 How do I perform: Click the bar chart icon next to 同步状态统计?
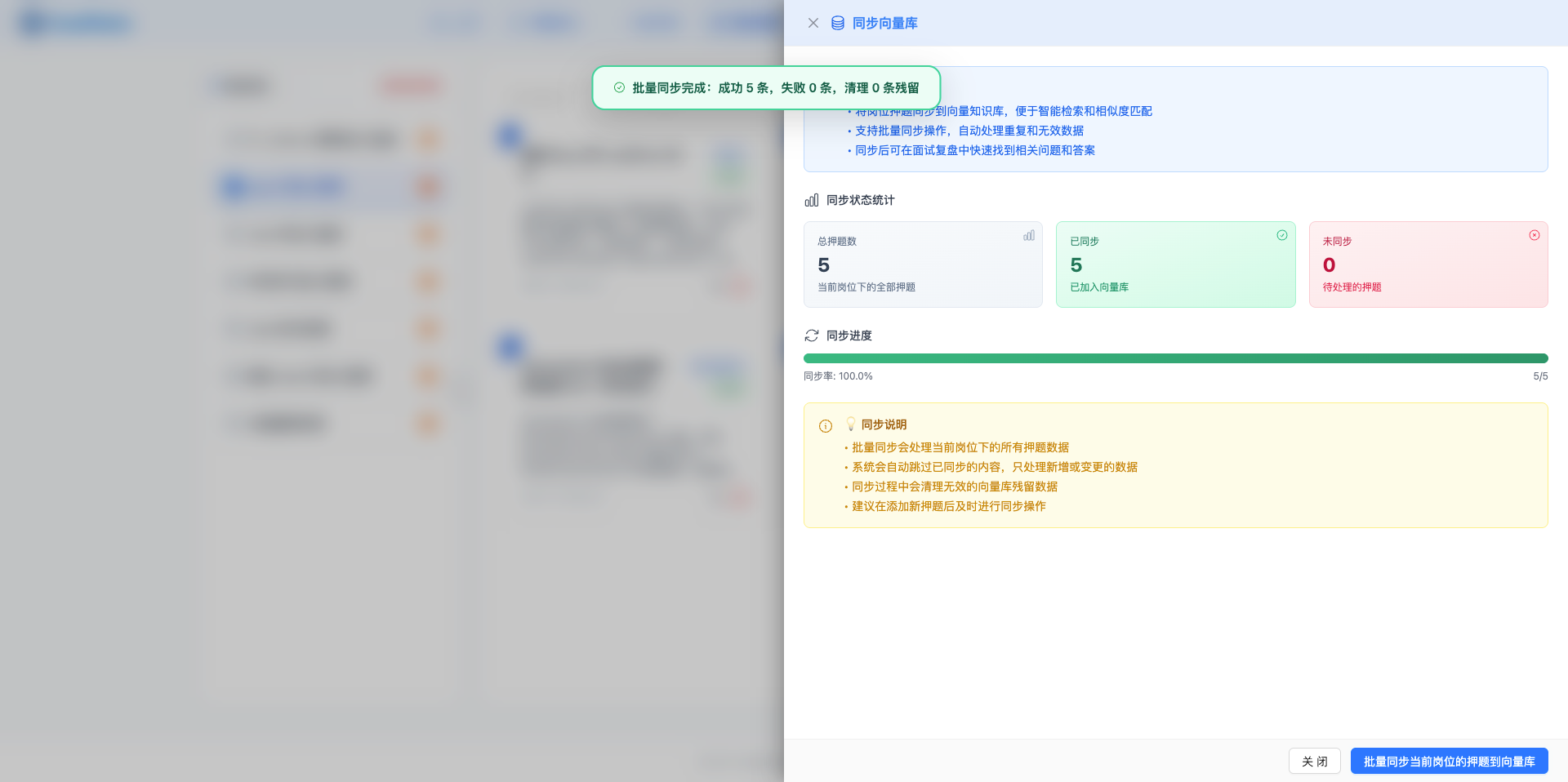811,200
